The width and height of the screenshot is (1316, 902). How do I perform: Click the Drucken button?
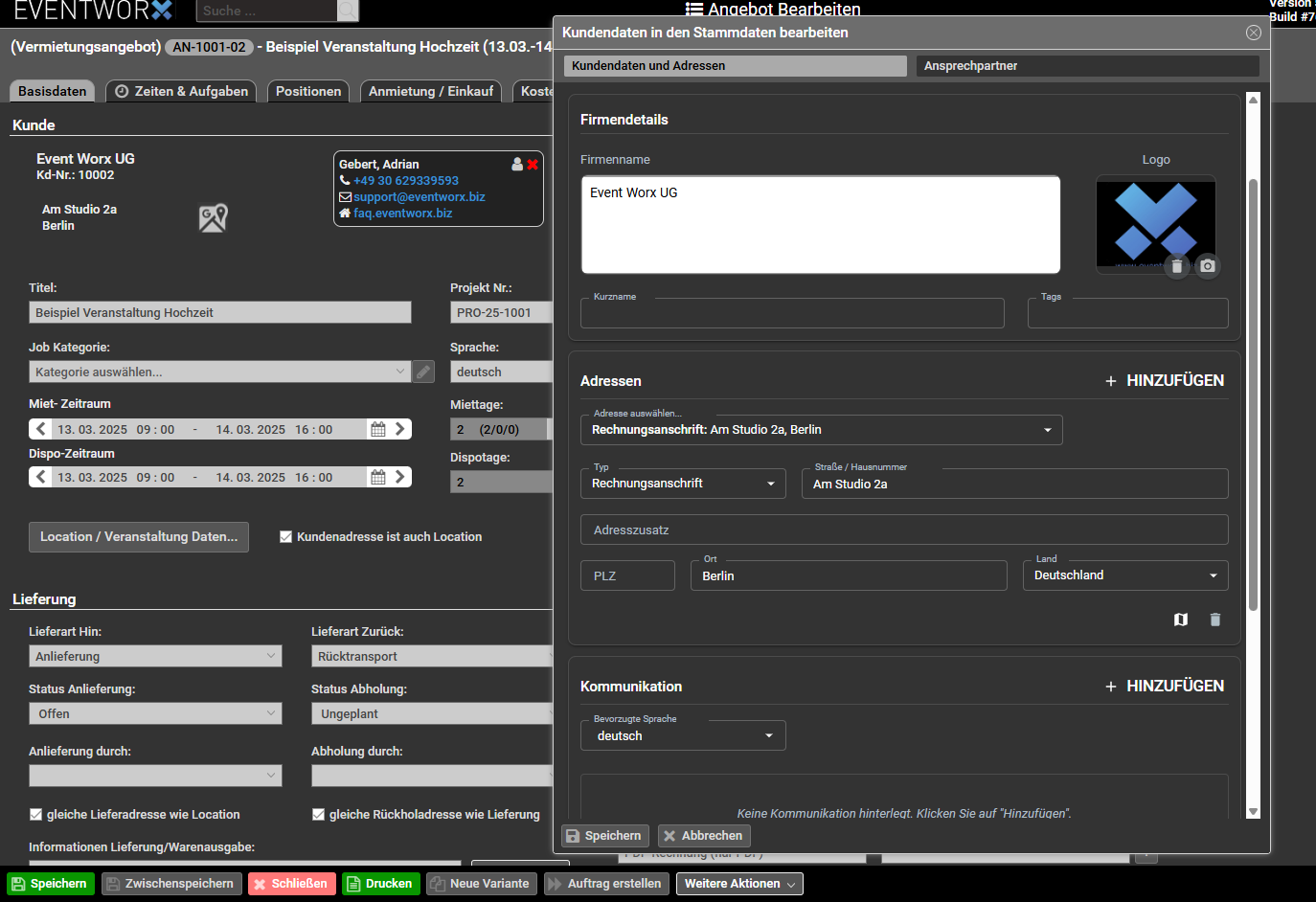[x=381, y=884]
